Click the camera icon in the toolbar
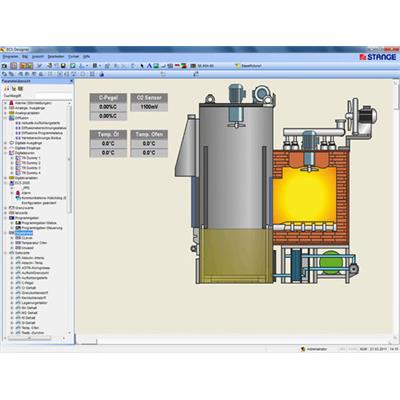 point(4,66)
